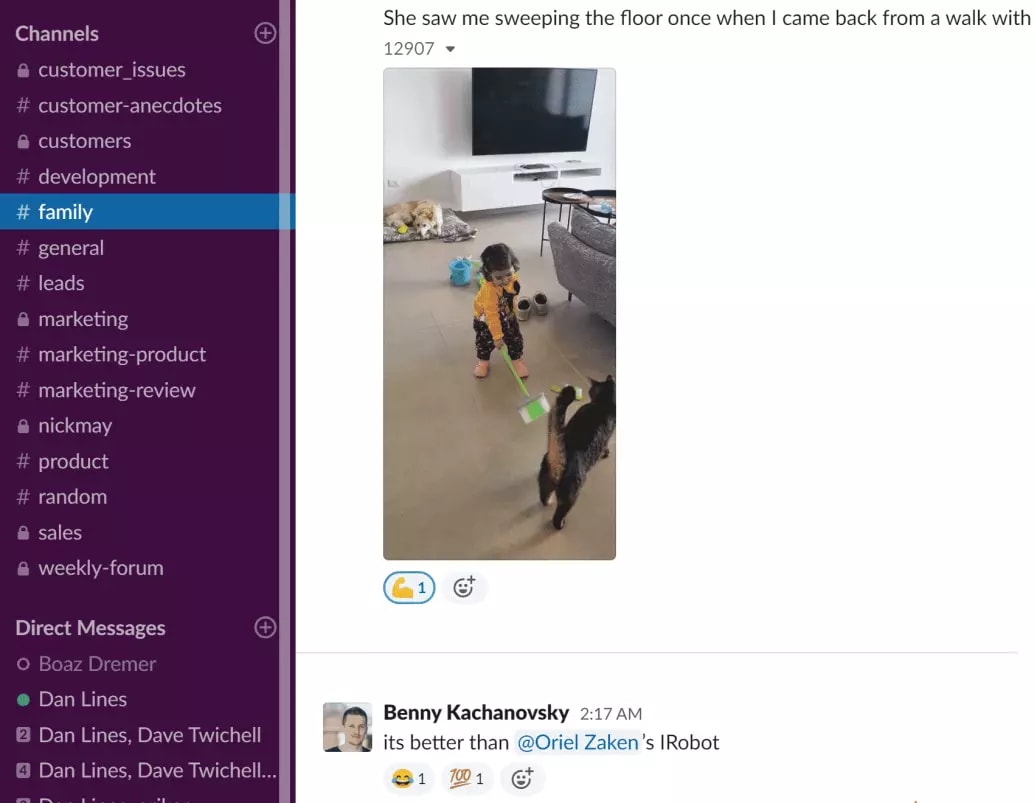Screen dimensions: 1034x803
Task: Click the sidebar vertical scrollbar
Action: point(288,402)
